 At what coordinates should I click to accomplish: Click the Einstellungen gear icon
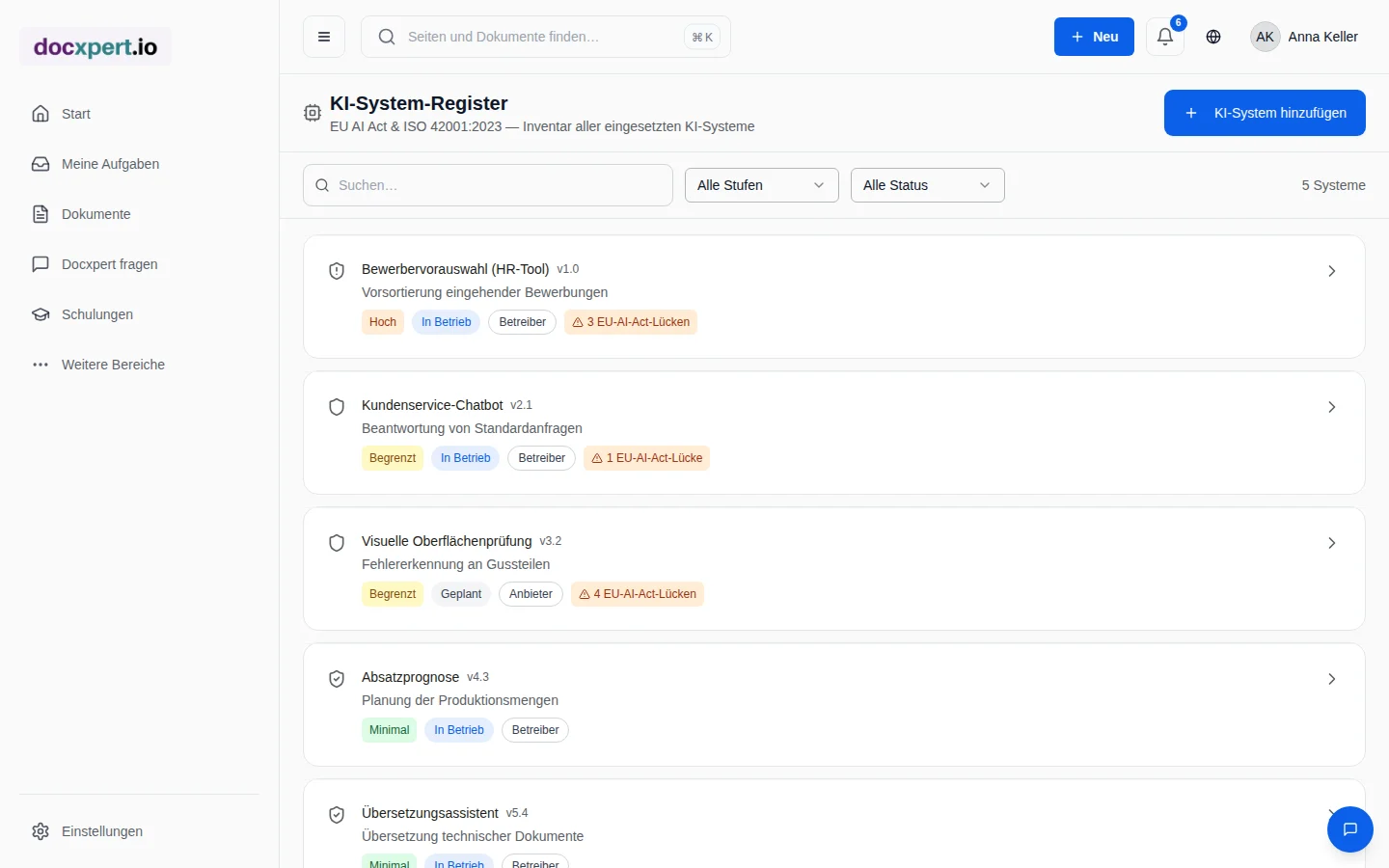pyautogui.click(x=41, y=831)
